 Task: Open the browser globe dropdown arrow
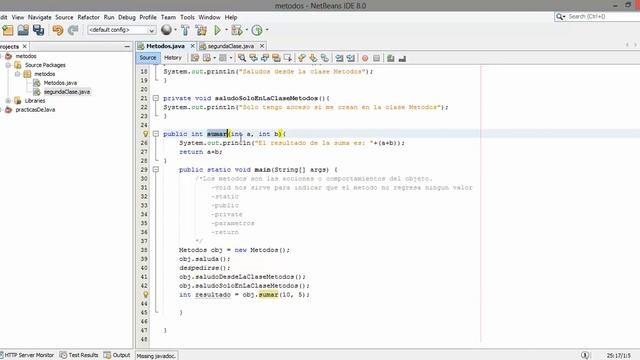pyautogui.click(x=176, y=30)
